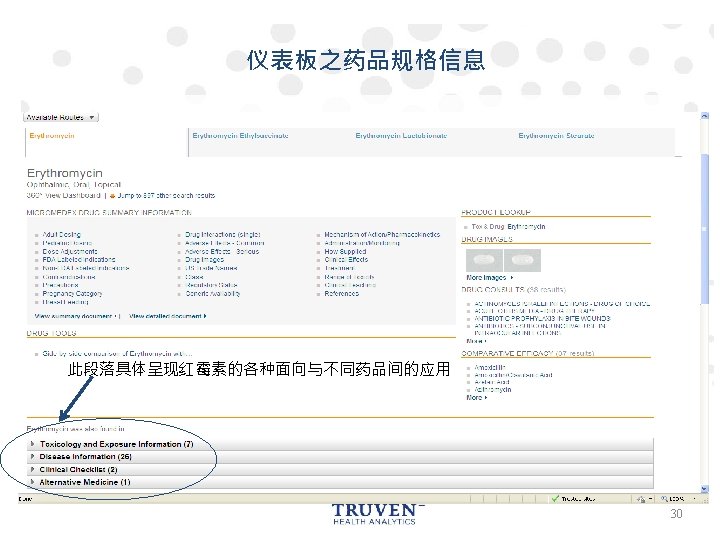Open the References link
This screenshot has height=540, width=720.
pos(342,293)
